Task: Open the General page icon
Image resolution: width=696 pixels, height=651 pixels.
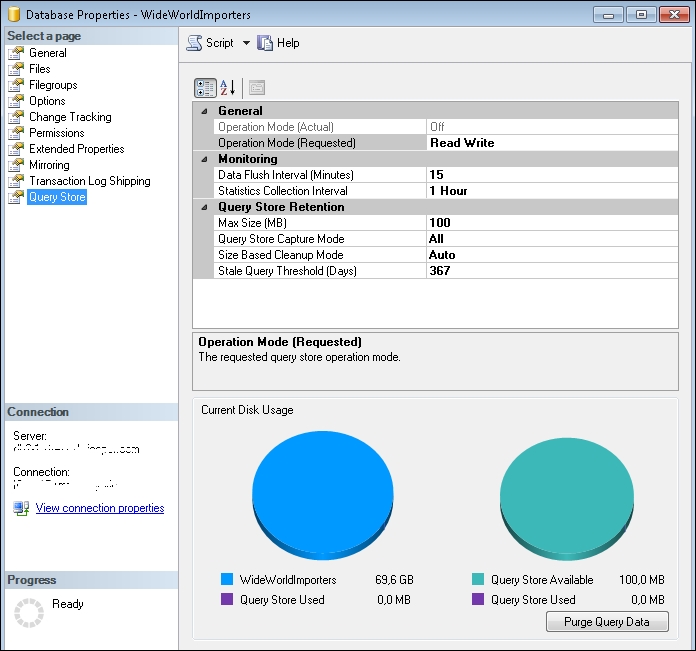Action: (16, 53)
